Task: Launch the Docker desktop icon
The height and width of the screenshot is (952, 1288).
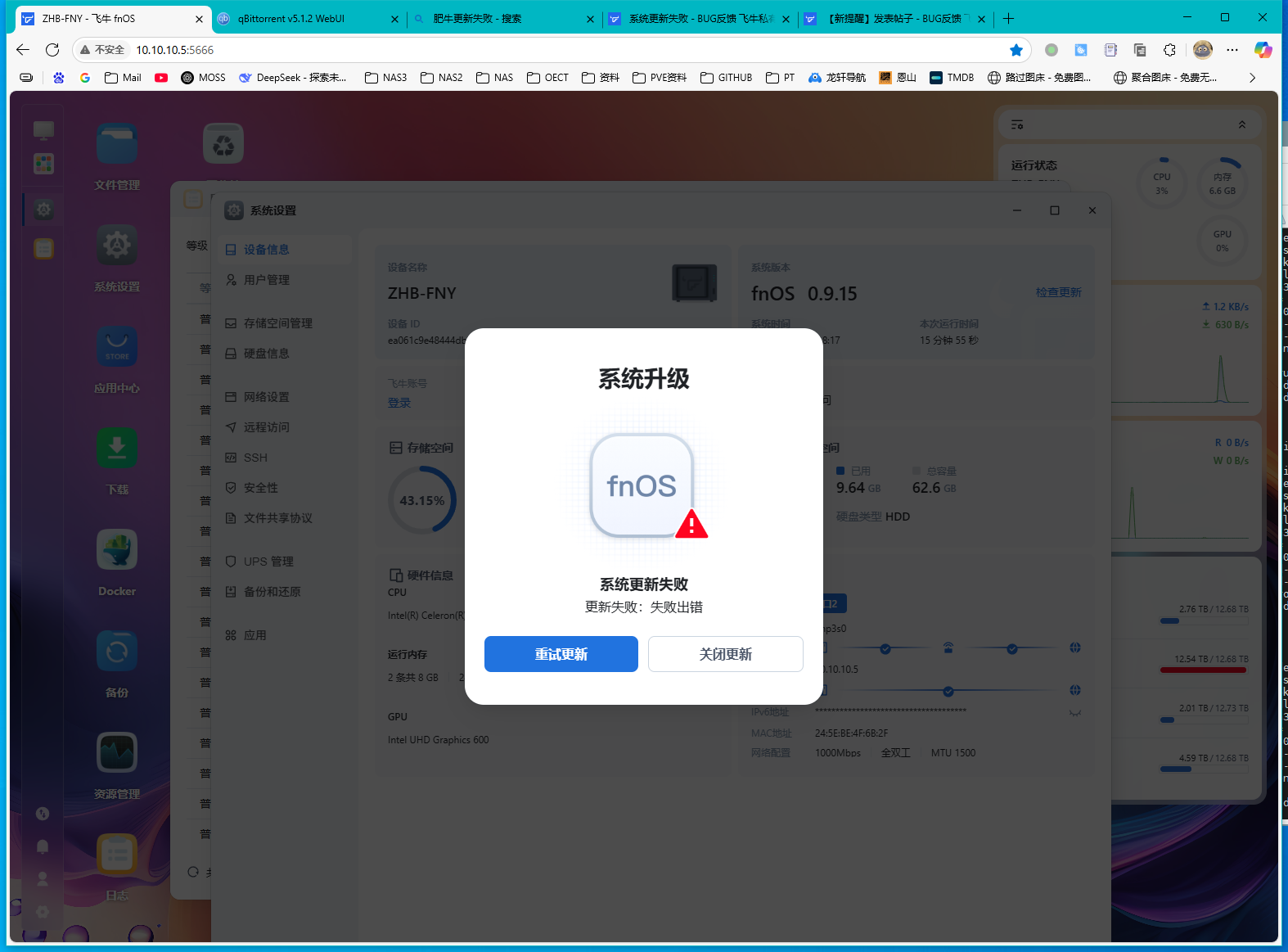Action: (x=117, y=550)
